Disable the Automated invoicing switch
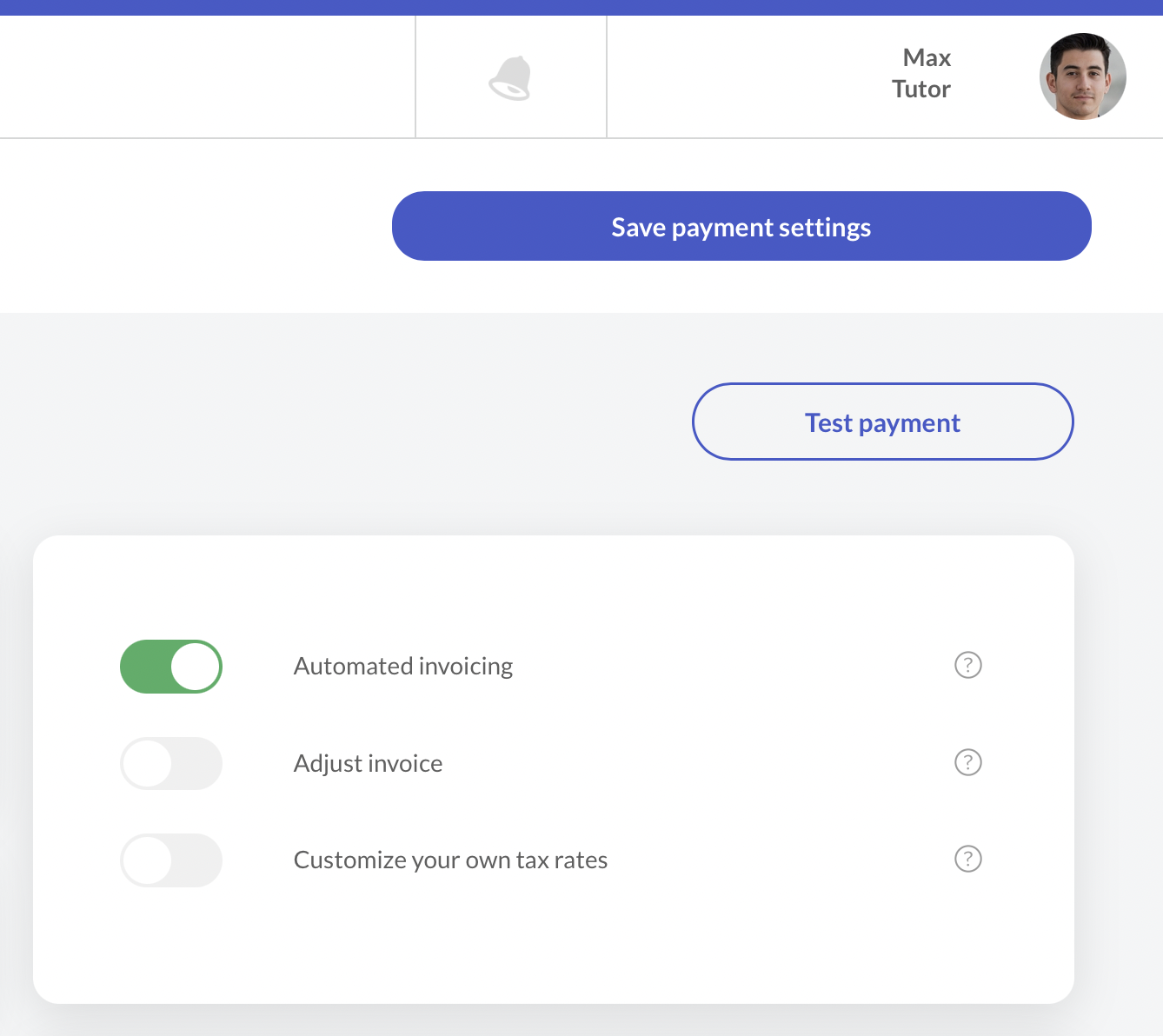Screen dimensions: 1163x1036 (x=171, y=667)
